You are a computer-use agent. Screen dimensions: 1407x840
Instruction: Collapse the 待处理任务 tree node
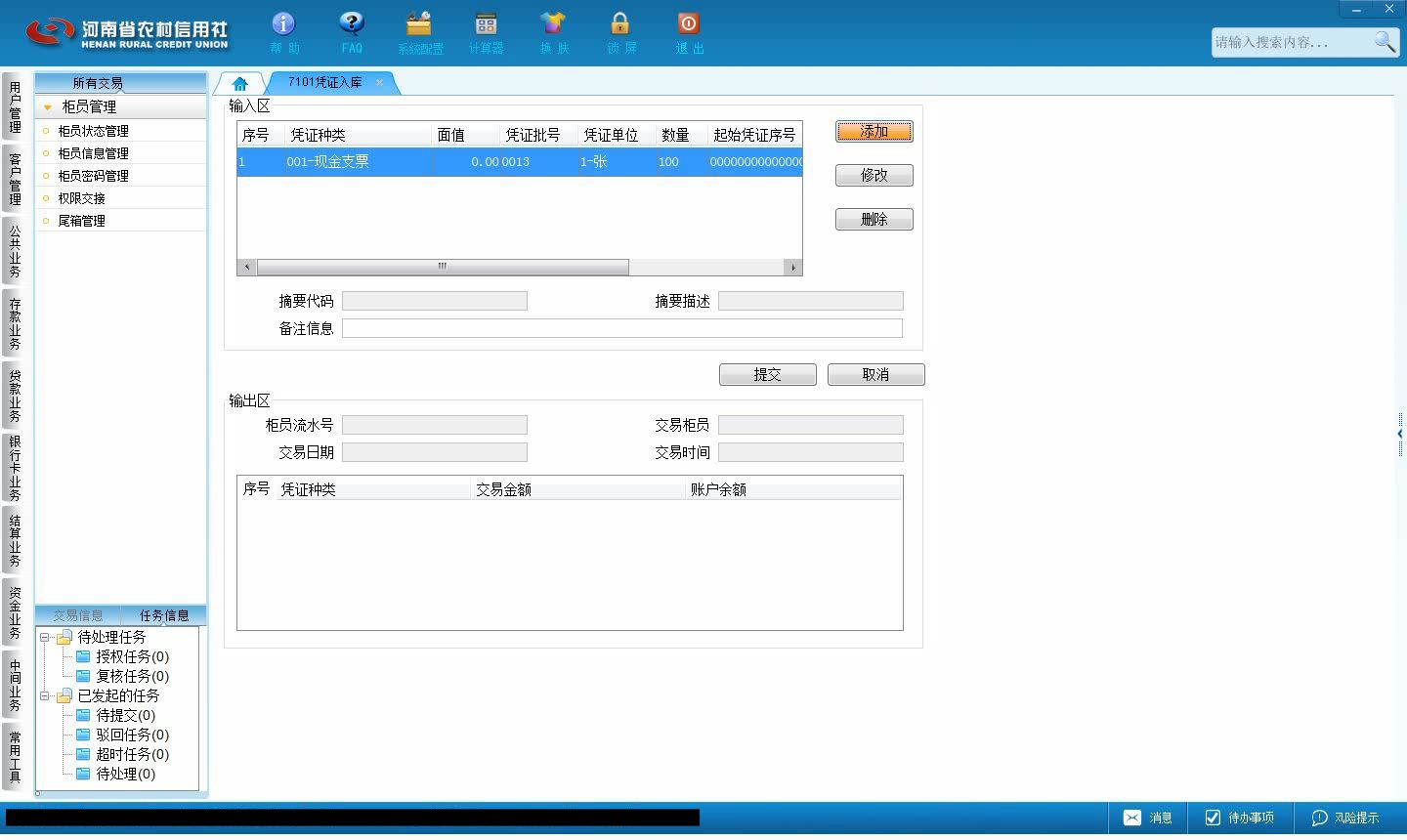[x=44, y=637]
